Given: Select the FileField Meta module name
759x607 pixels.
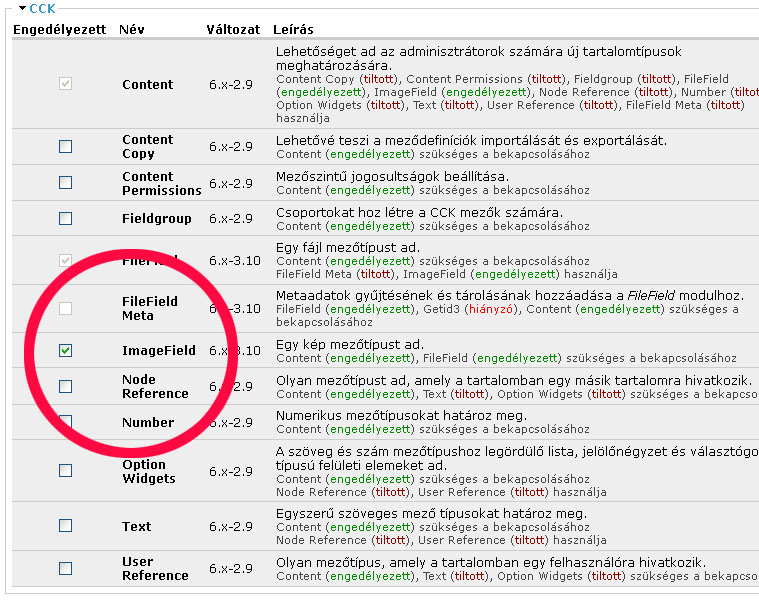Looking at the screenshot, I should click(150, 308).
